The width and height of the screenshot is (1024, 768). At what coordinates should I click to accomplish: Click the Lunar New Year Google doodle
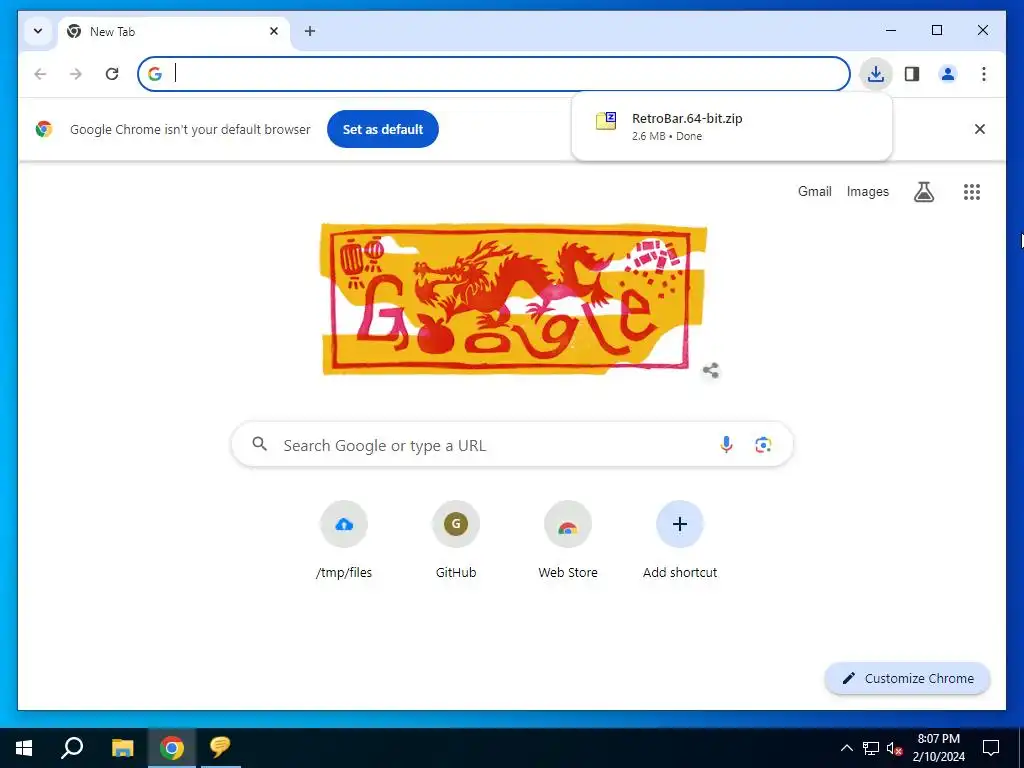coord(513,299)
